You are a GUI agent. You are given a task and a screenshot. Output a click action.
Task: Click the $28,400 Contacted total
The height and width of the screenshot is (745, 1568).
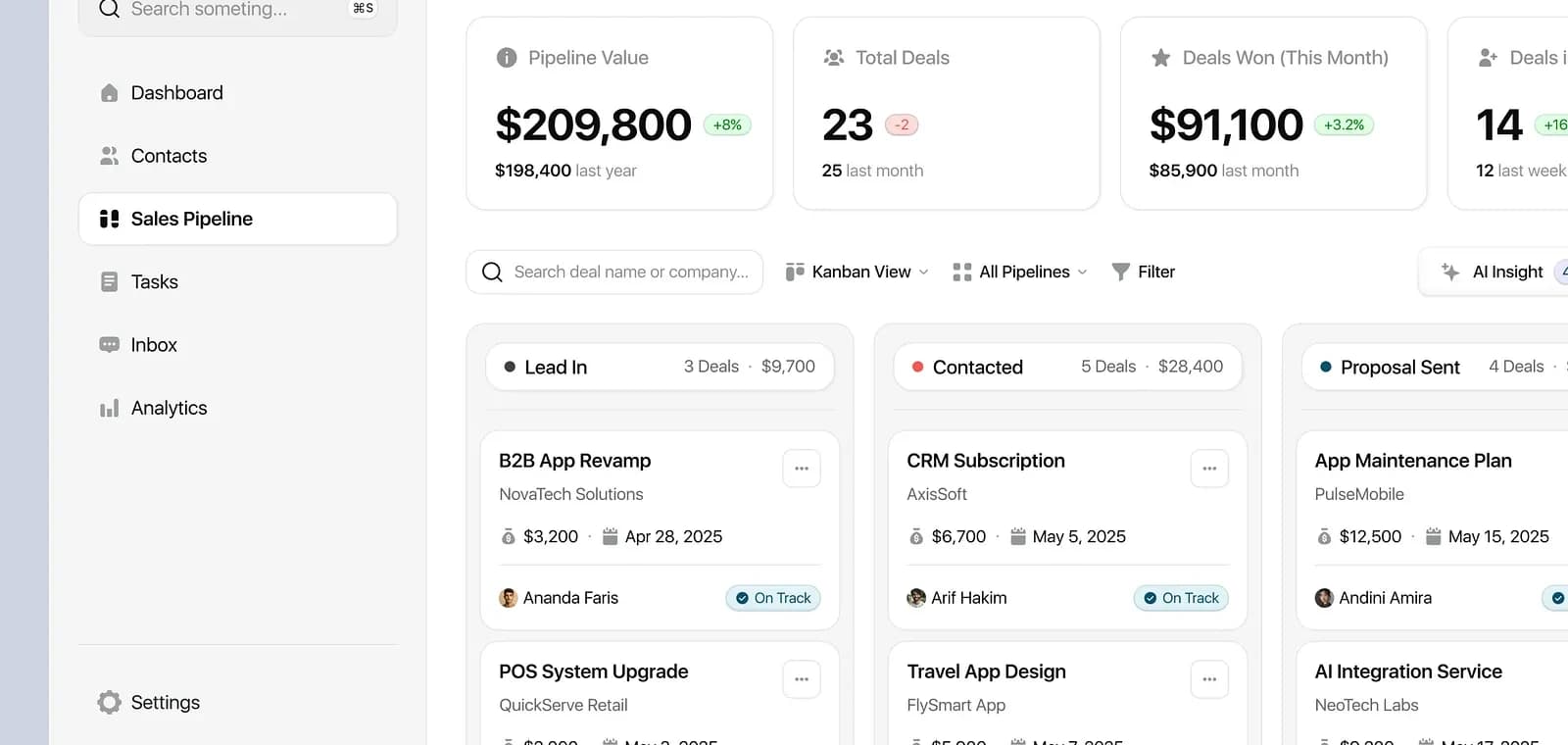pyautogui.click(x=1191, y=367)
